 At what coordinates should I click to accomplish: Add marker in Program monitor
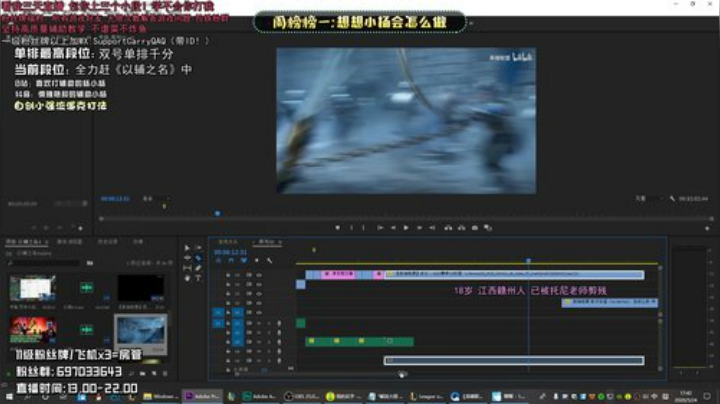[x=338, y=228]
